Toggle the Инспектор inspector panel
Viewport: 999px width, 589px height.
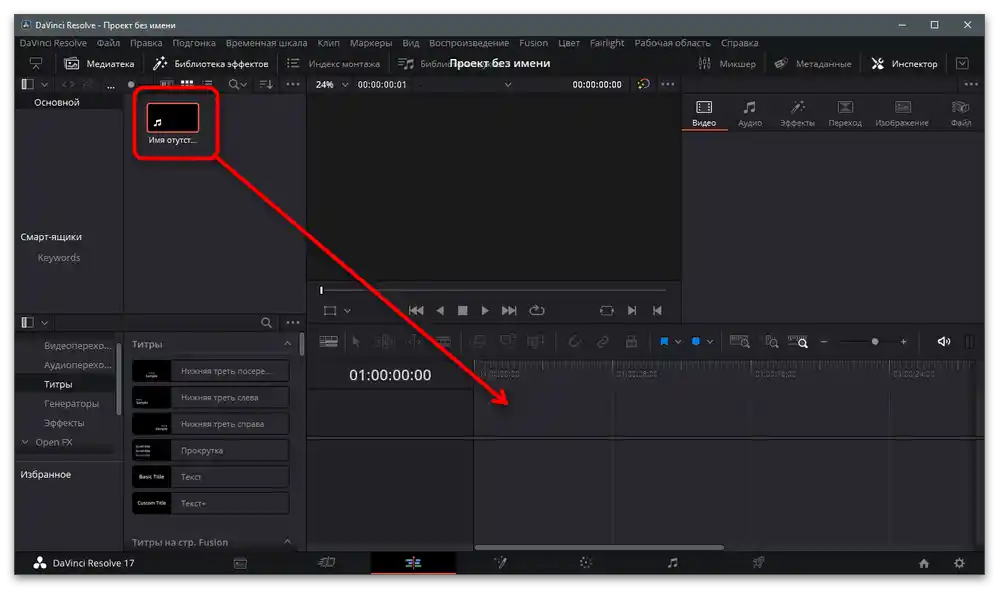(904, 64)
